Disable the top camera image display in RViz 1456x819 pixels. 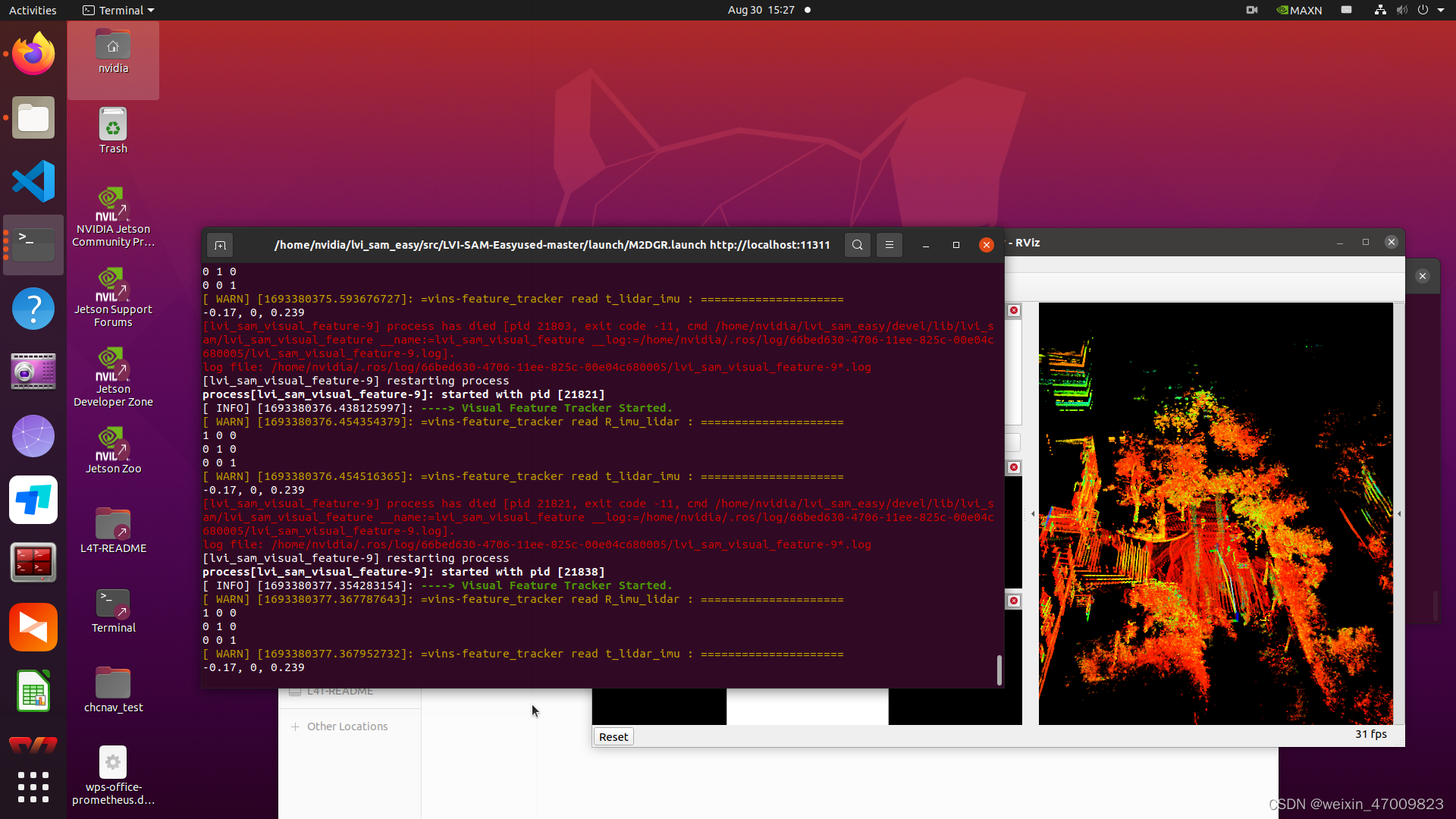[1014, 310]
